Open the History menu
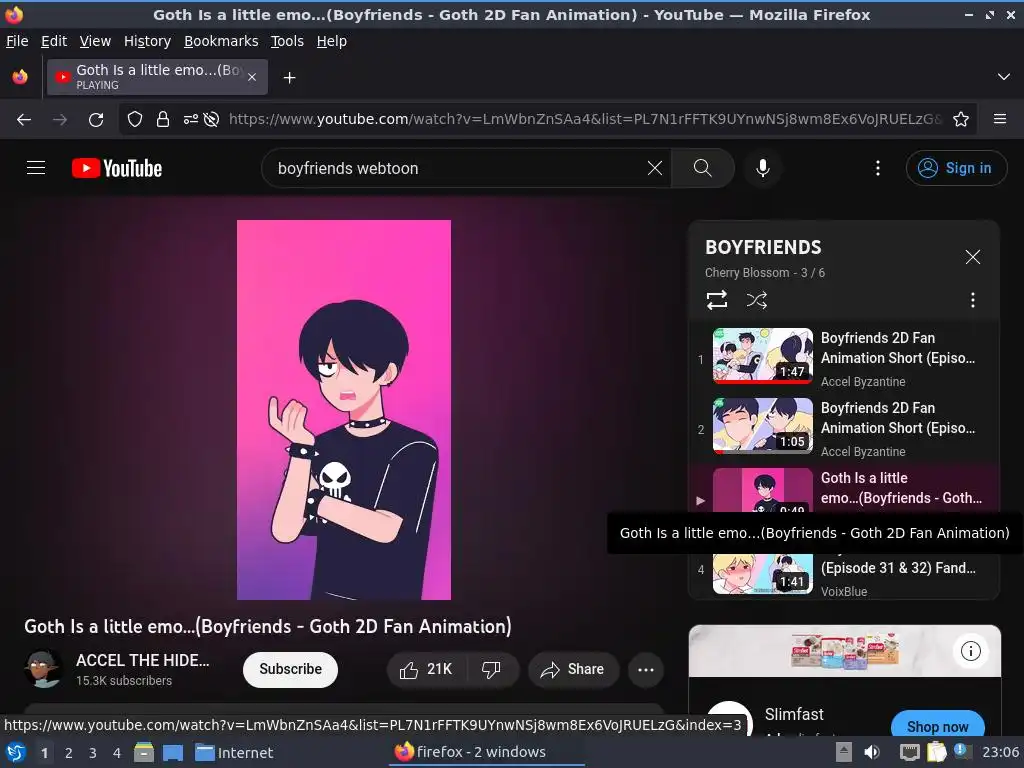Viewport: 1024px width, 768px height. pos(148,41)
